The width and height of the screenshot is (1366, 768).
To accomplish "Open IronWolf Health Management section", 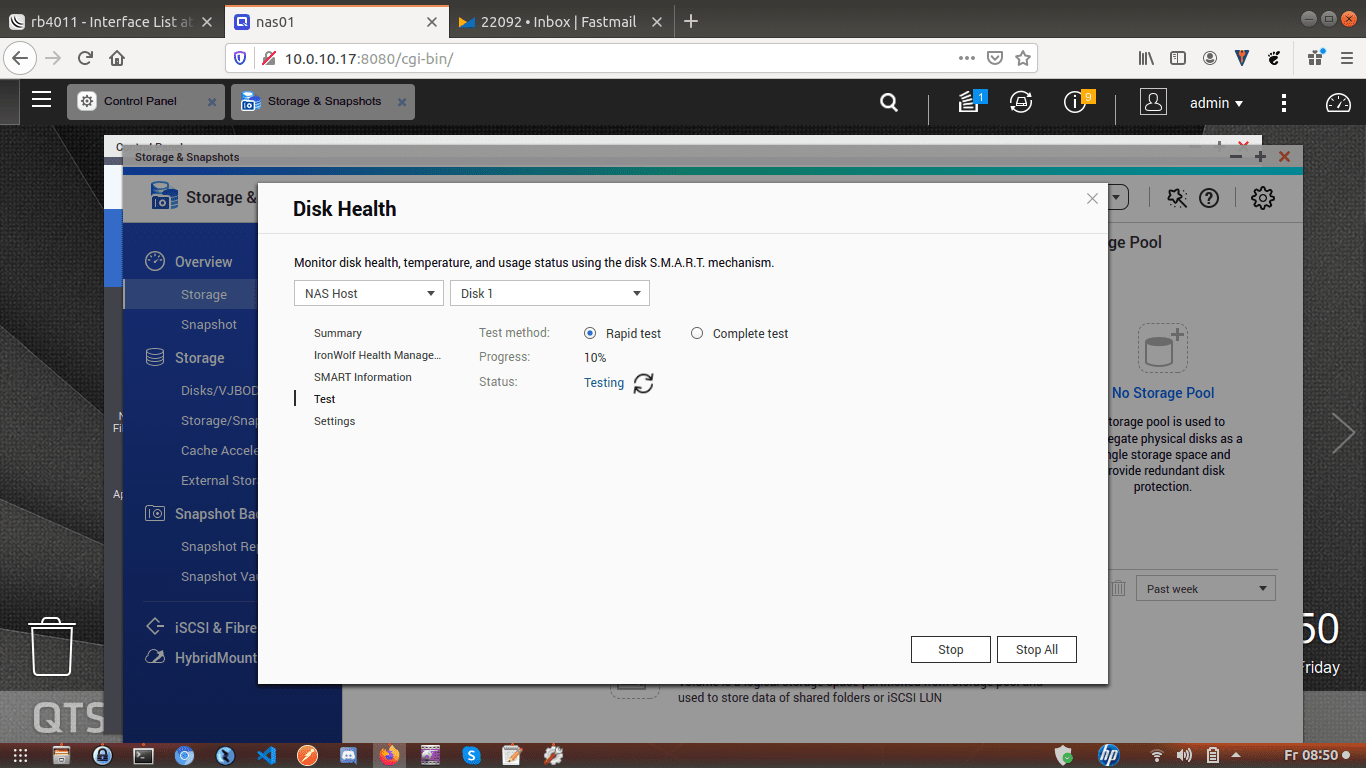I will click(x=377, y=355).
